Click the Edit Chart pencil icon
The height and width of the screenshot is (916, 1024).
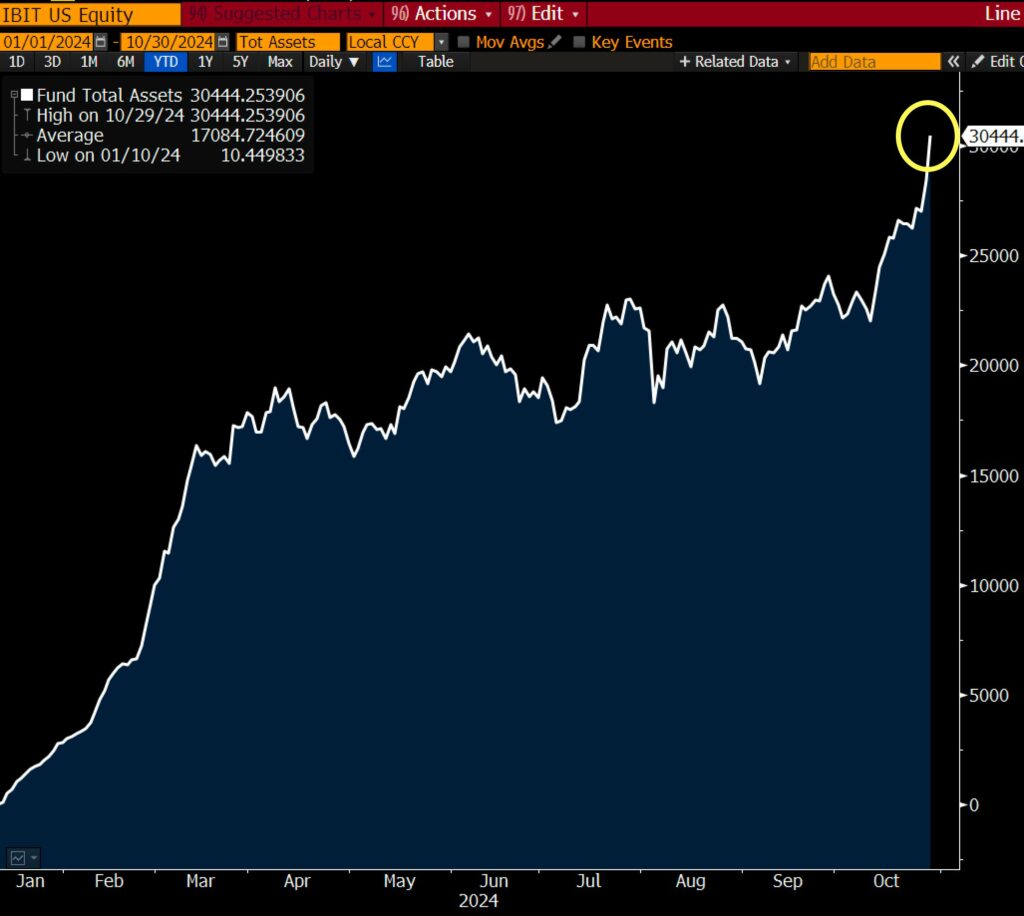pos(978,62)
